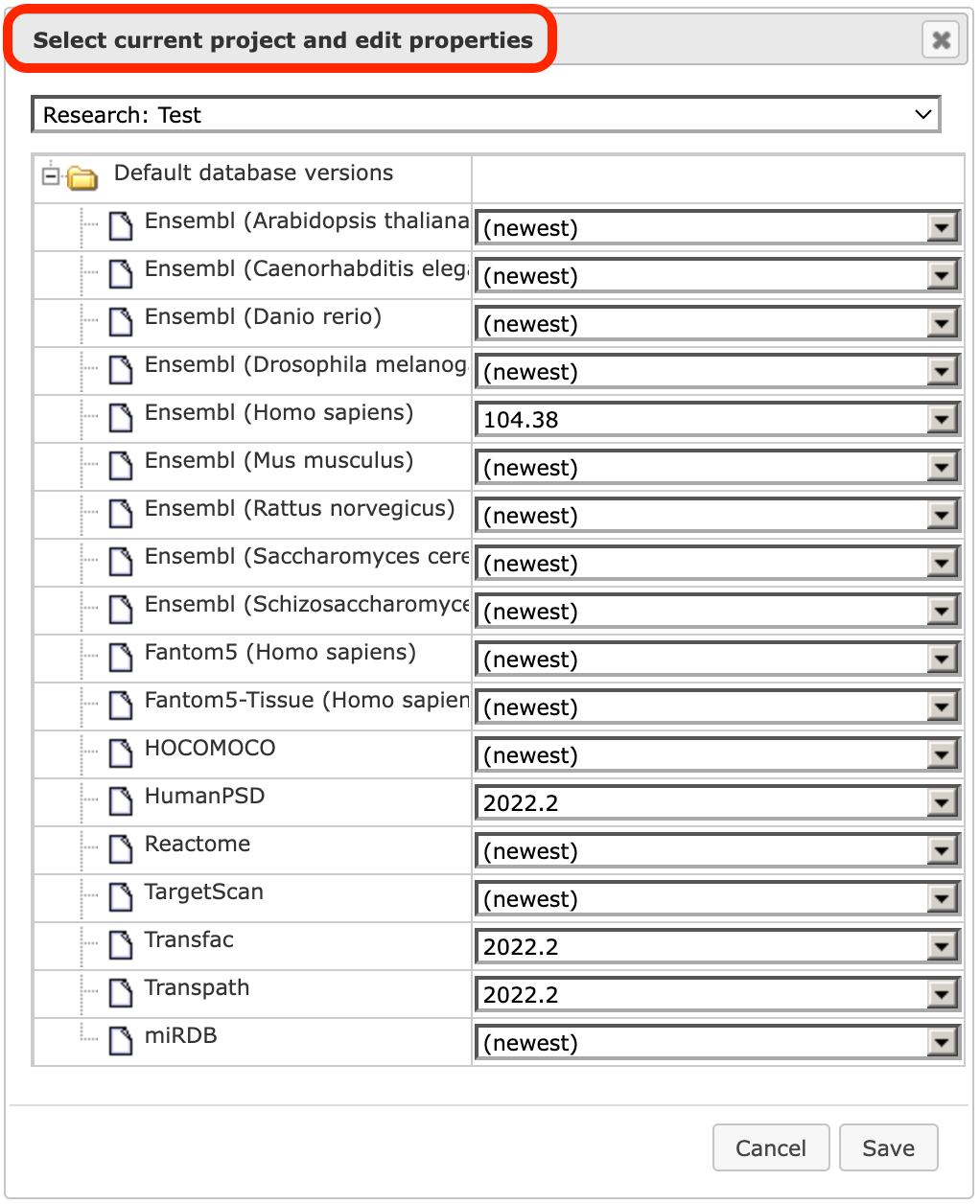
Task: Open version dropdown for HOCOMOCO
Action: [718, 754]
